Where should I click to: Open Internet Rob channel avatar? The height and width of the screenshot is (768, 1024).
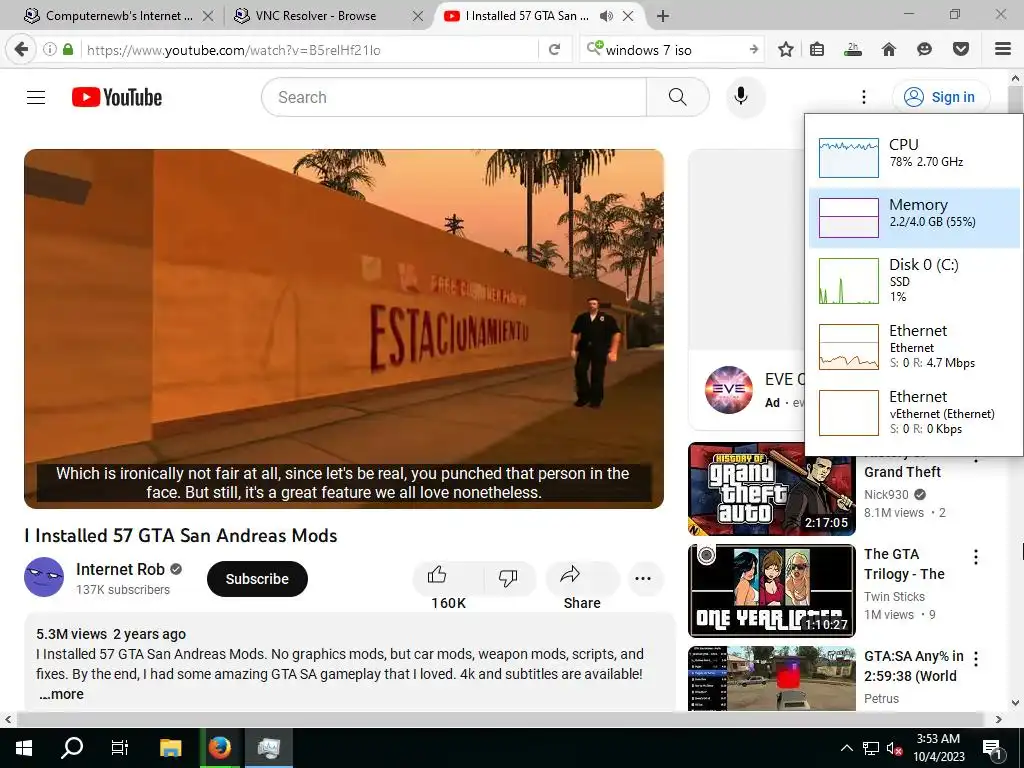(x=44, y=577)
